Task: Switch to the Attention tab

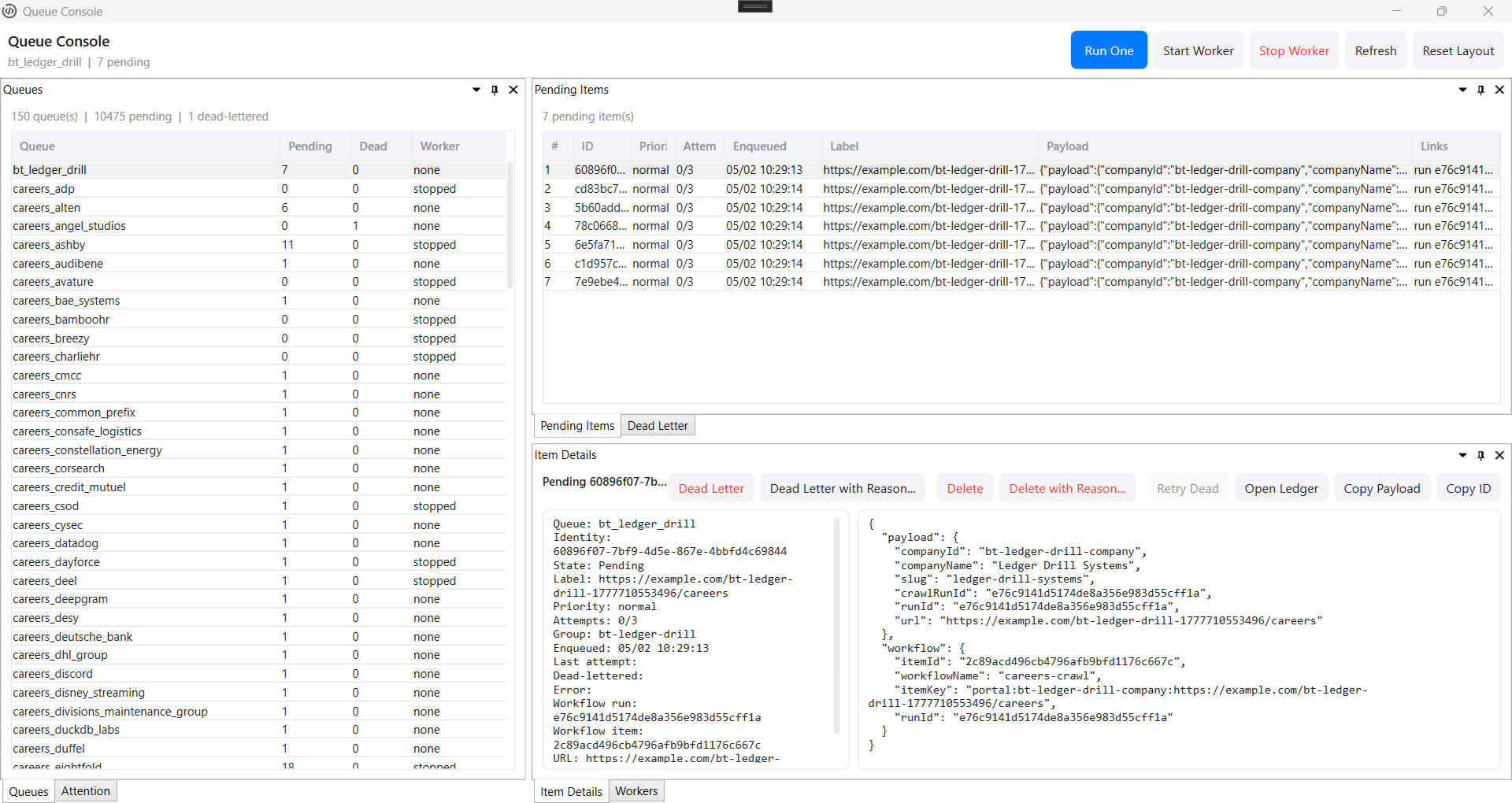Action: click(x=86, y=791)
